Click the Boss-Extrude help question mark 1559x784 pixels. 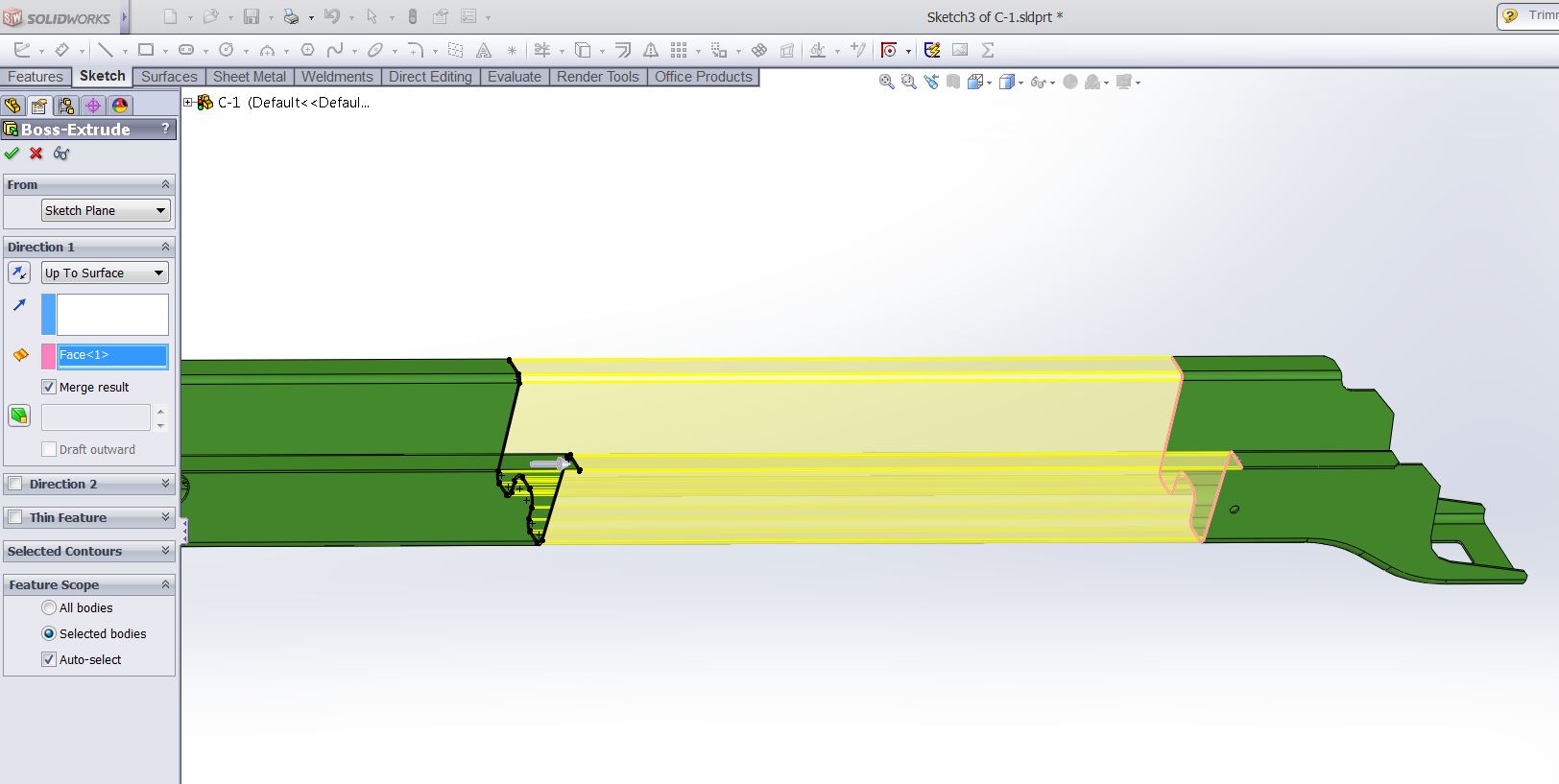point(165,129)
